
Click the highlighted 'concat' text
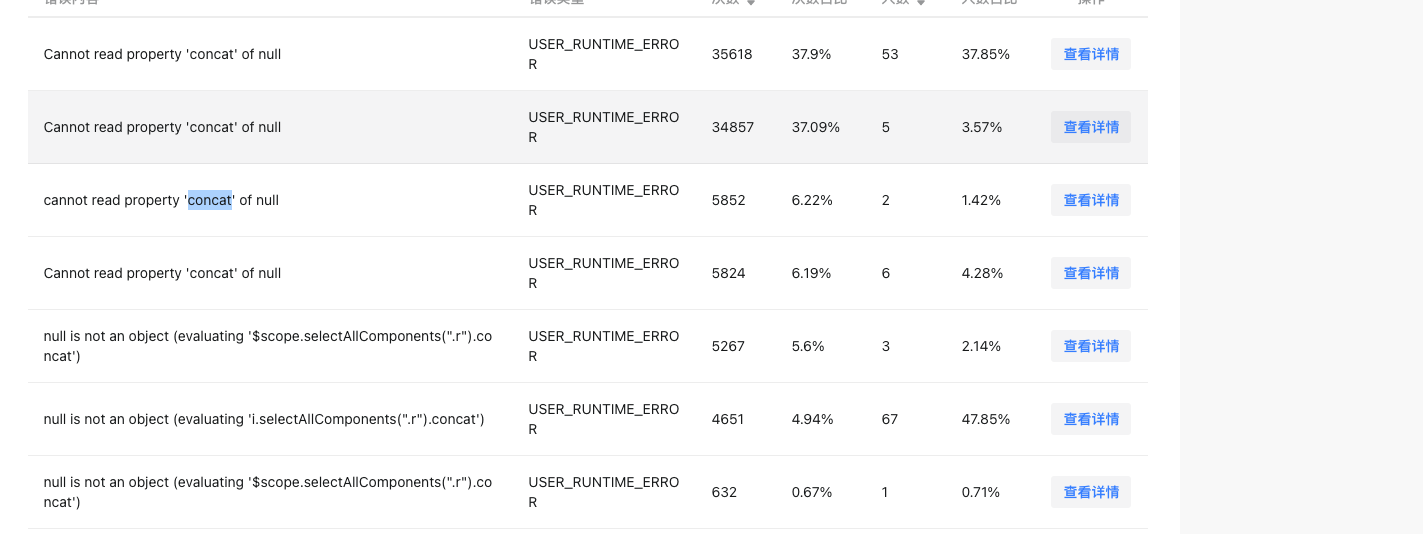pyautogui.click(x=210, y=200)
